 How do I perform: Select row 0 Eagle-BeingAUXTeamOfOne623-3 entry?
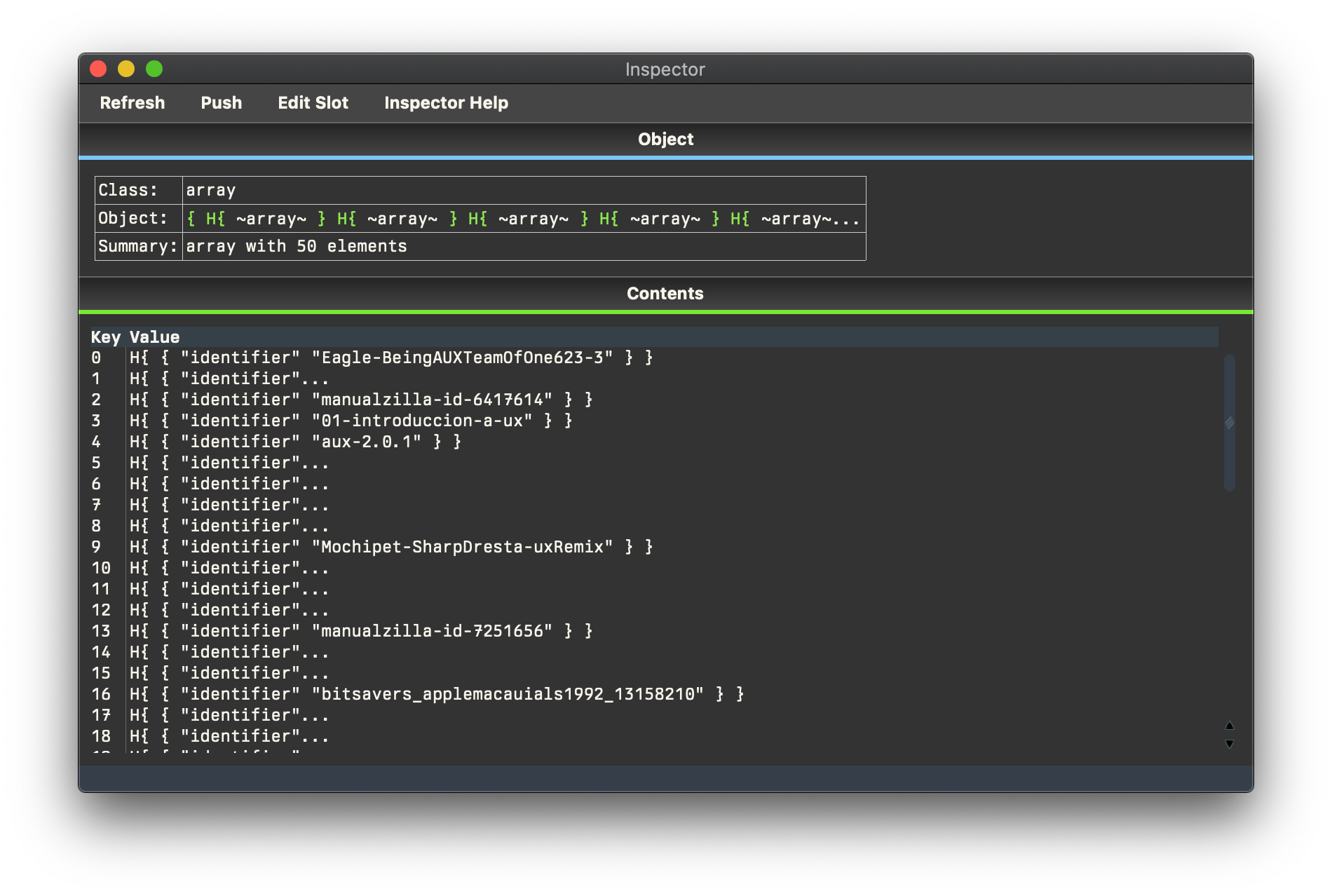(x=391, y=358)
